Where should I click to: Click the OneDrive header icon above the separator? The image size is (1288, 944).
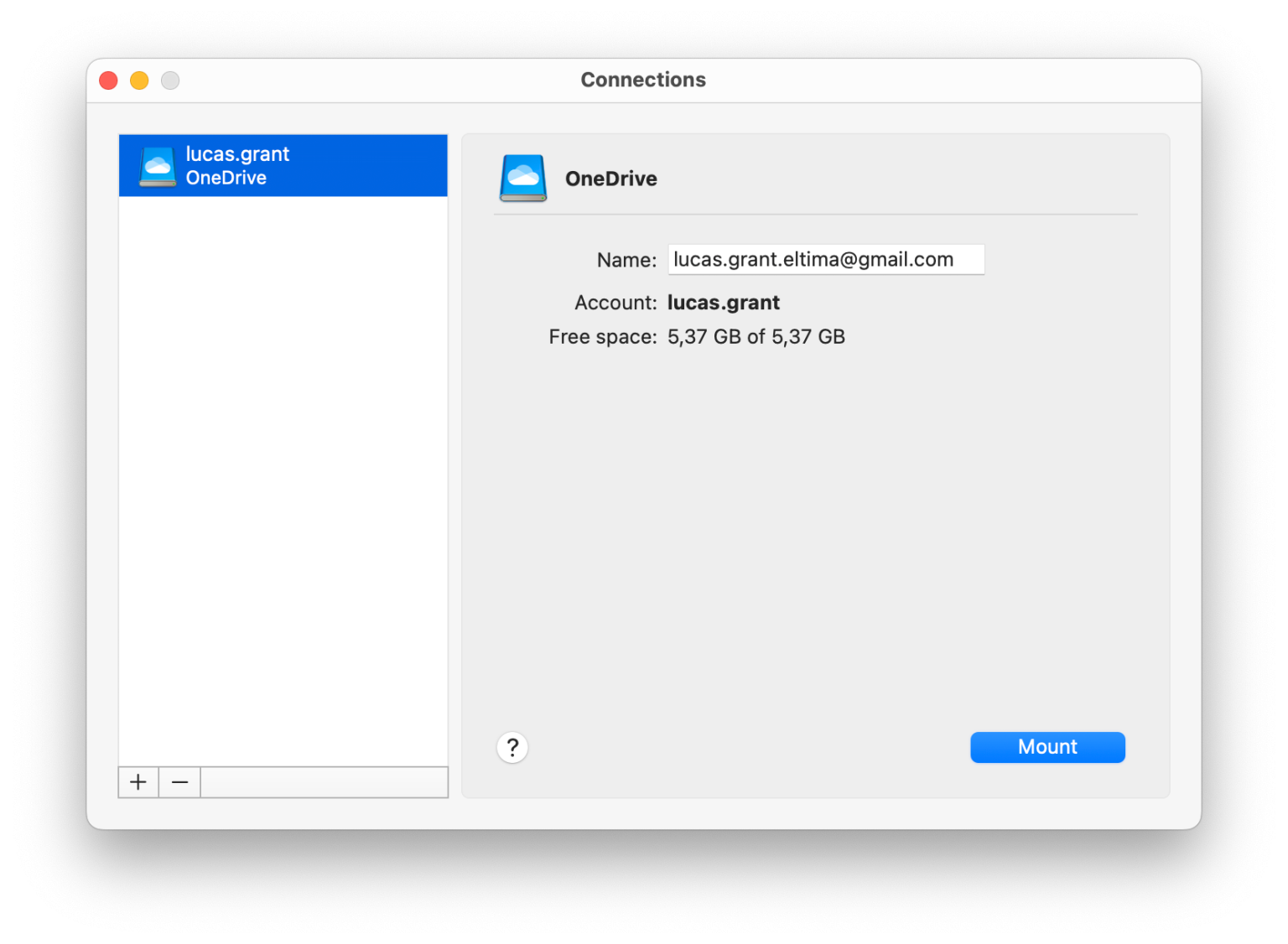click(522, 178)
